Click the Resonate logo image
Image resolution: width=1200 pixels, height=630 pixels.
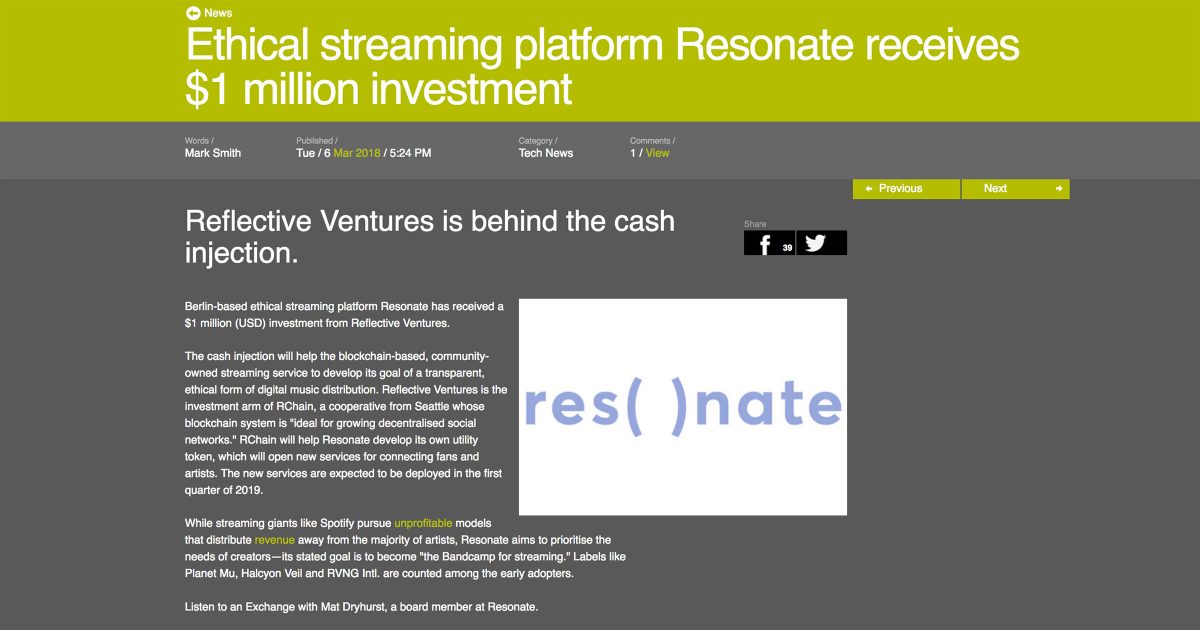point(683,407)
